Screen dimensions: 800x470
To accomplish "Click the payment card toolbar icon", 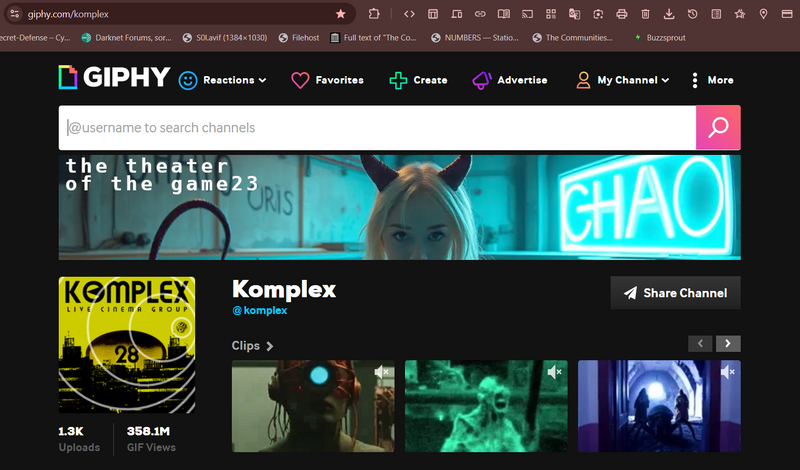I will click(787, 14).
